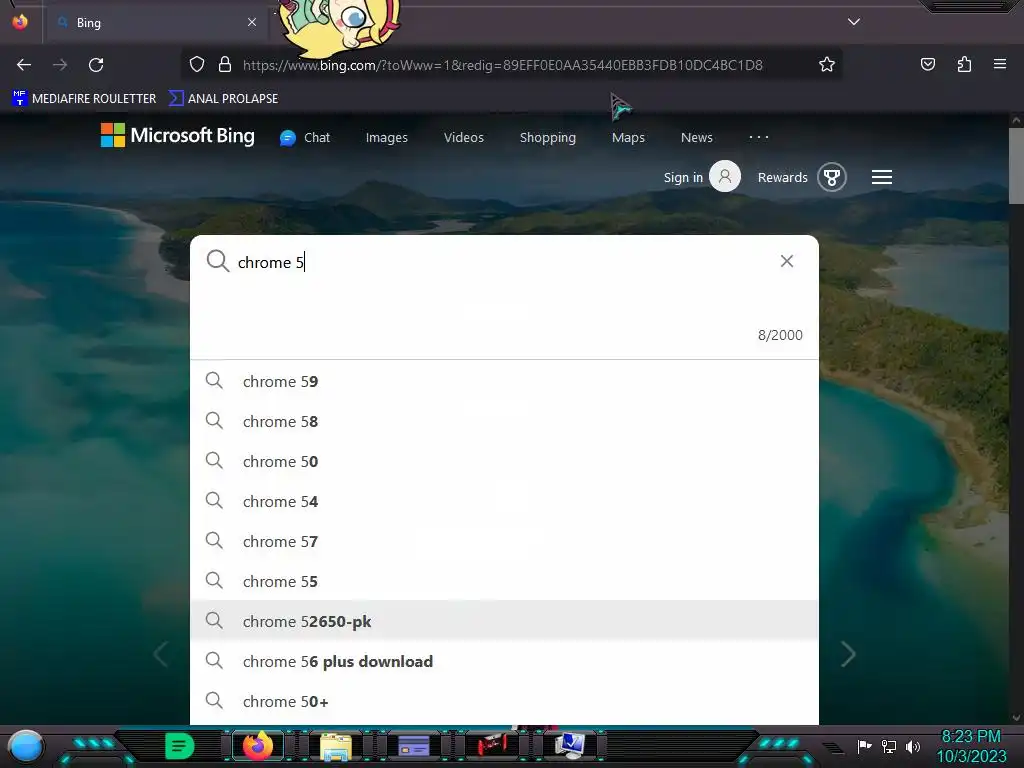Select suggestion 'chrome 57'
The image size is (1024, 768).
(504, 541)
